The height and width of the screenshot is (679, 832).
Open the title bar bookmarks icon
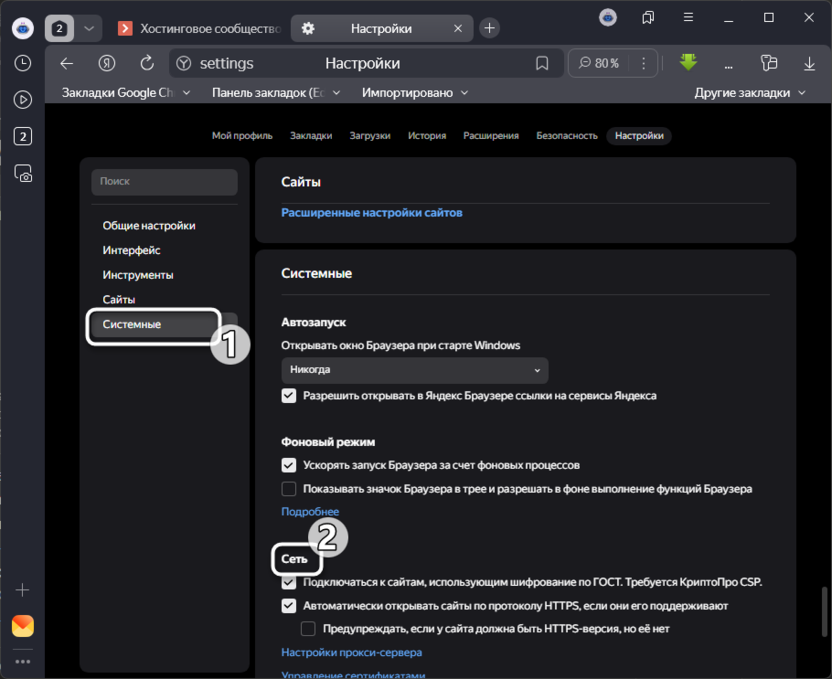click(x=648, y=18)
